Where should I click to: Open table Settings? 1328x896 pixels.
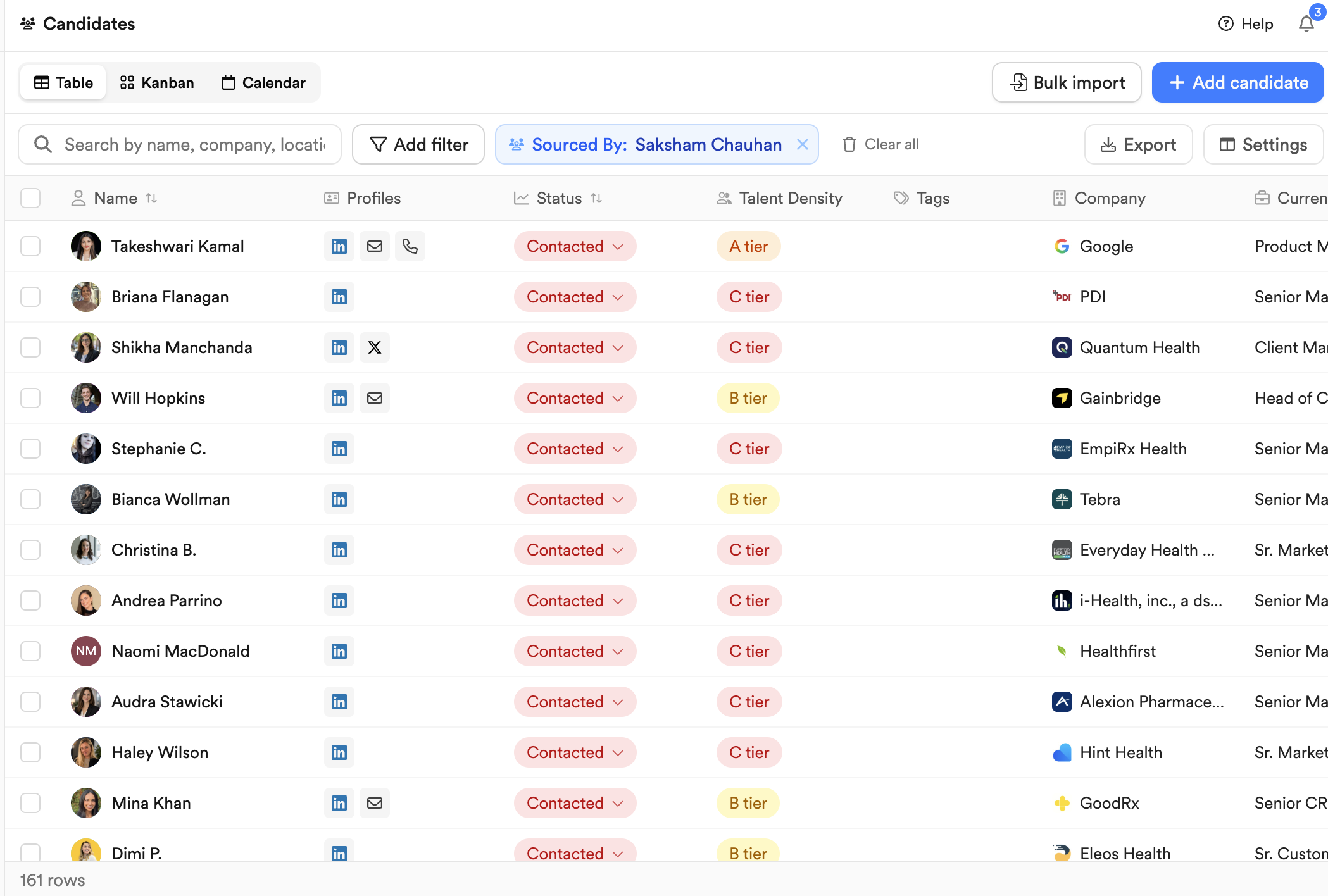[1263, 144]
